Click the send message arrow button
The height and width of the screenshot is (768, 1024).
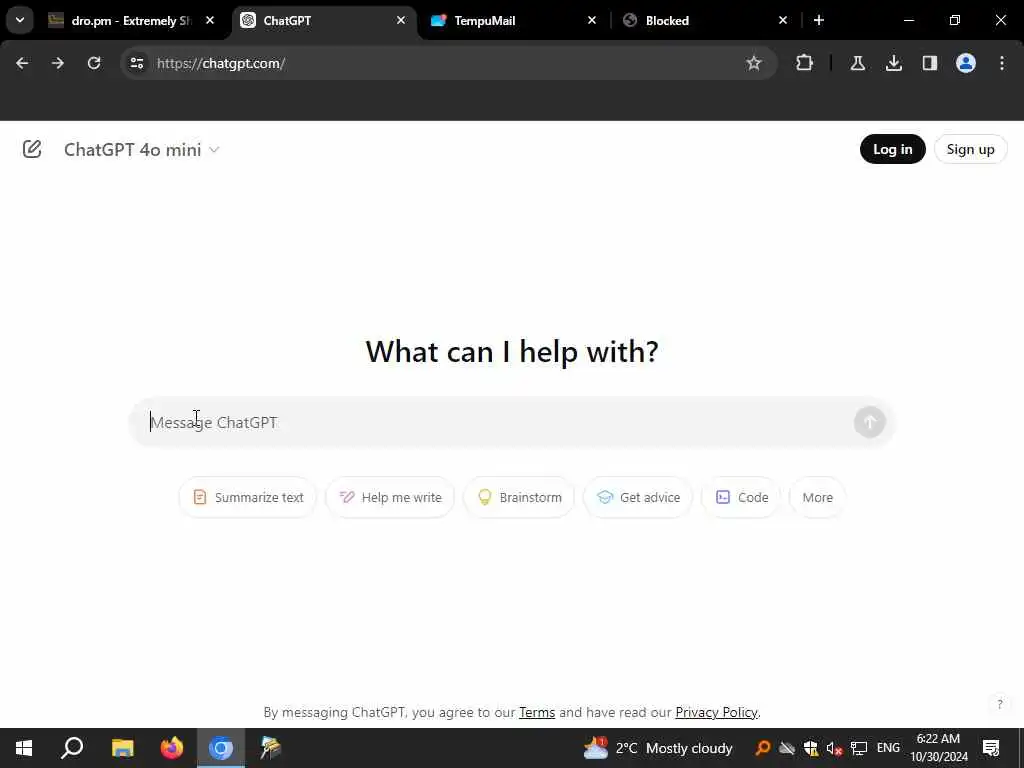coord(869,423)
